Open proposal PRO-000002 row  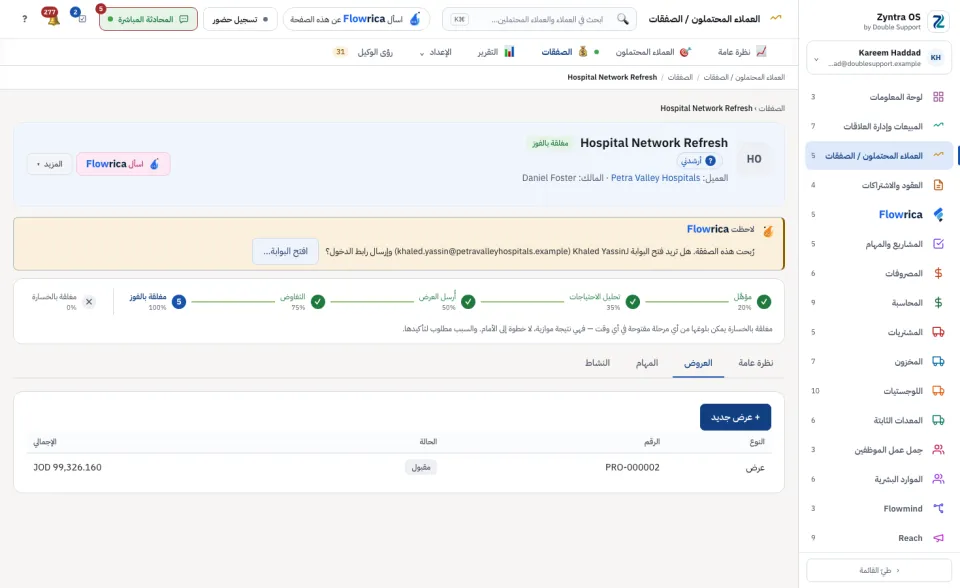[399, 467]
